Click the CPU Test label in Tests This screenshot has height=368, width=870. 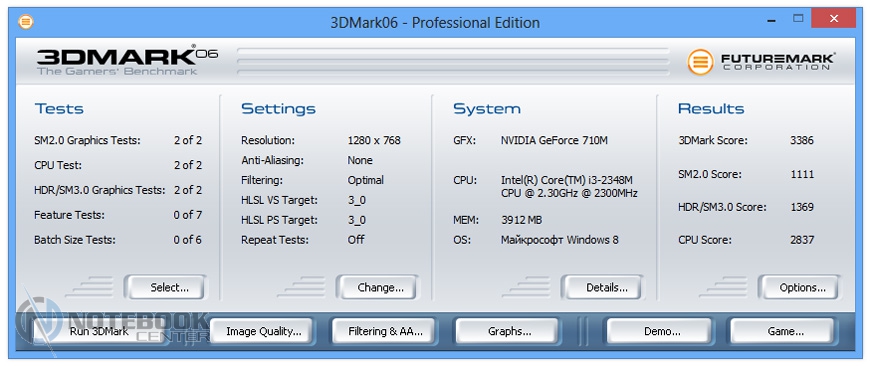tap(58, 165)
